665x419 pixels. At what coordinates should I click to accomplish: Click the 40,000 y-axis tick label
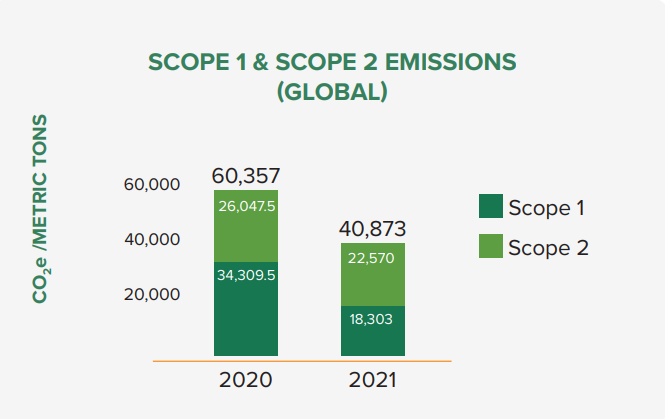151,240
